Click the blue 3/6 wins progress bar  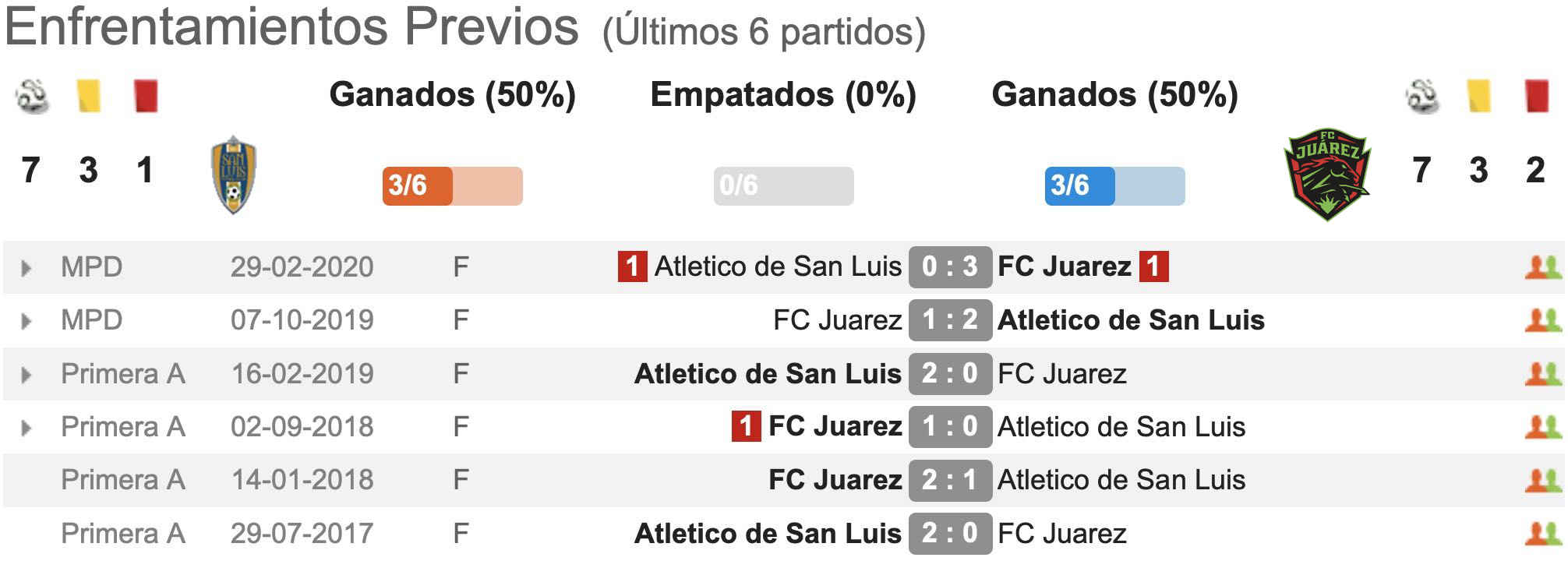point(1114,185)
